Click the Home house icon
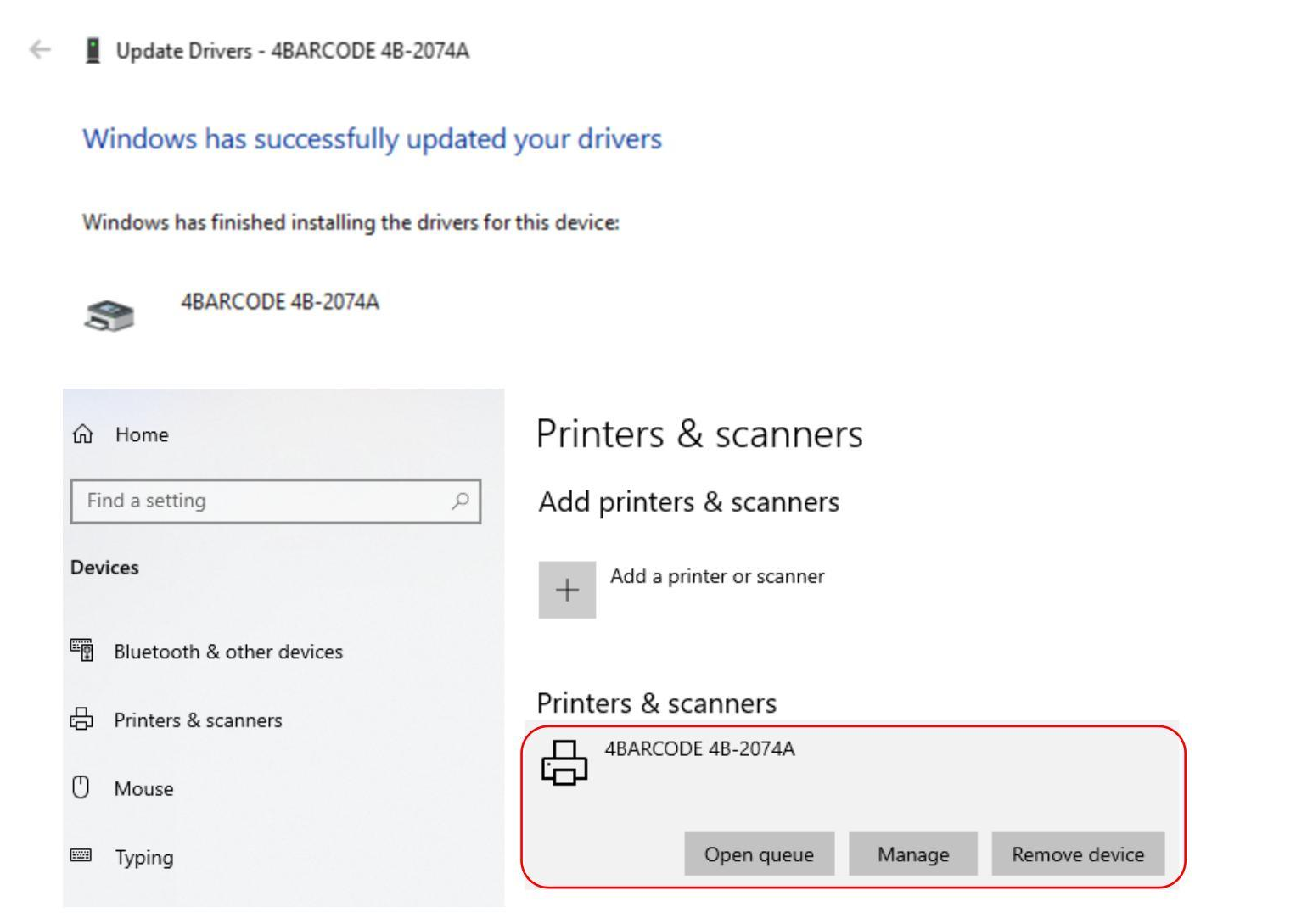Screen dimensions: 1296x924 pos(82,434)
